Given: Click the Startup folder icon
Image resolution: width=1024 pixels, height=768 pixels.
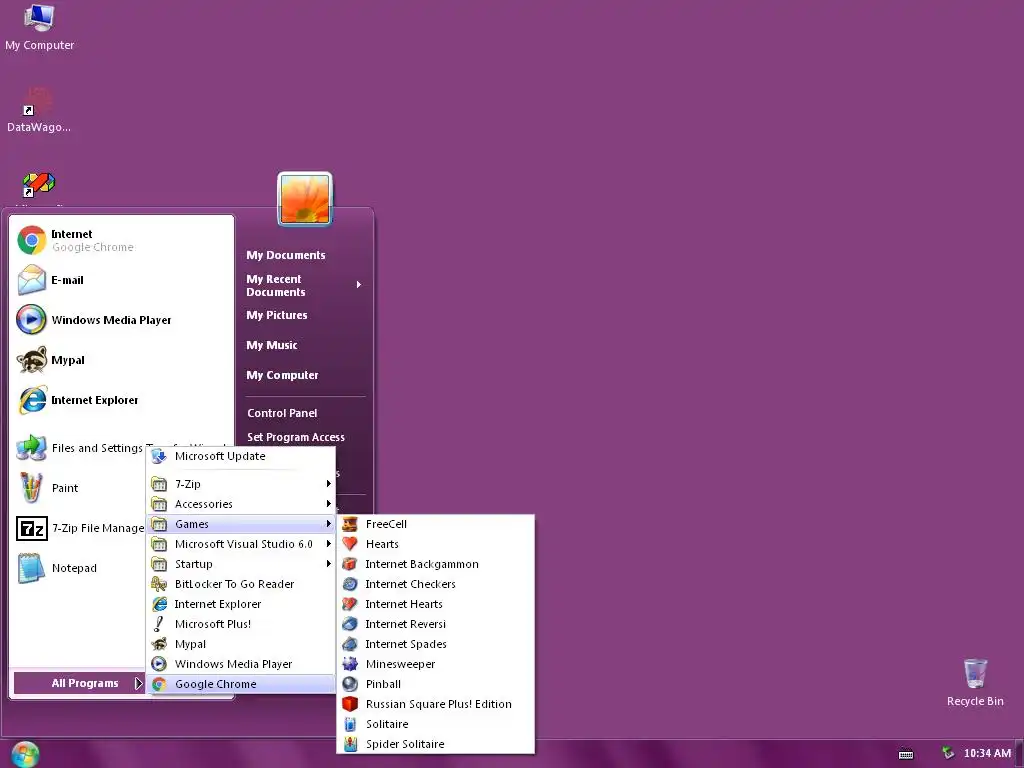Looking at the screenshot, I should coord(159,564).
